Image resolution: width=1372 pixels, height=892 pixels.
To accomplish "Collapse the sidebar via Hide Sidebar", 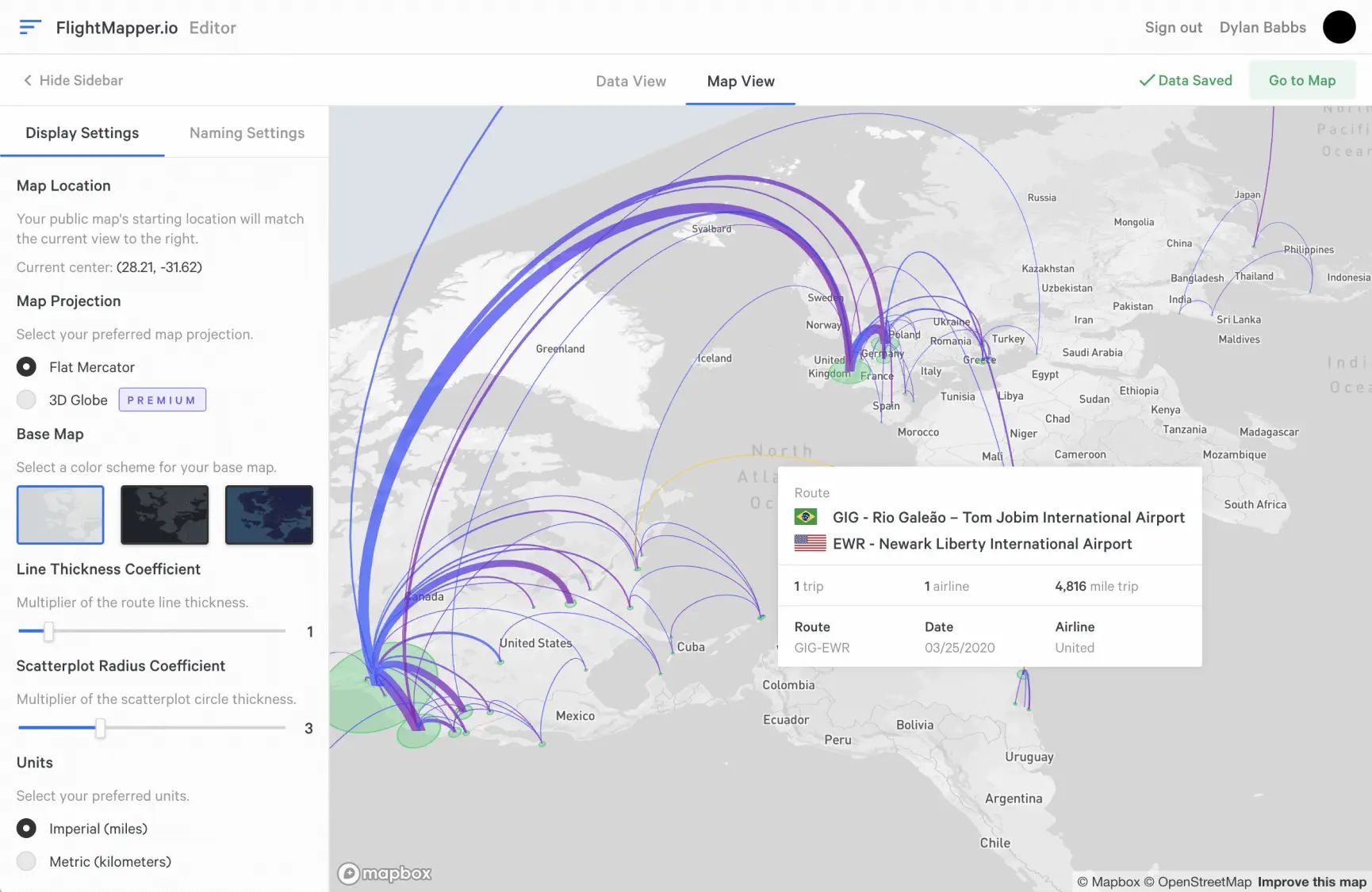I will tap(72, 80).
